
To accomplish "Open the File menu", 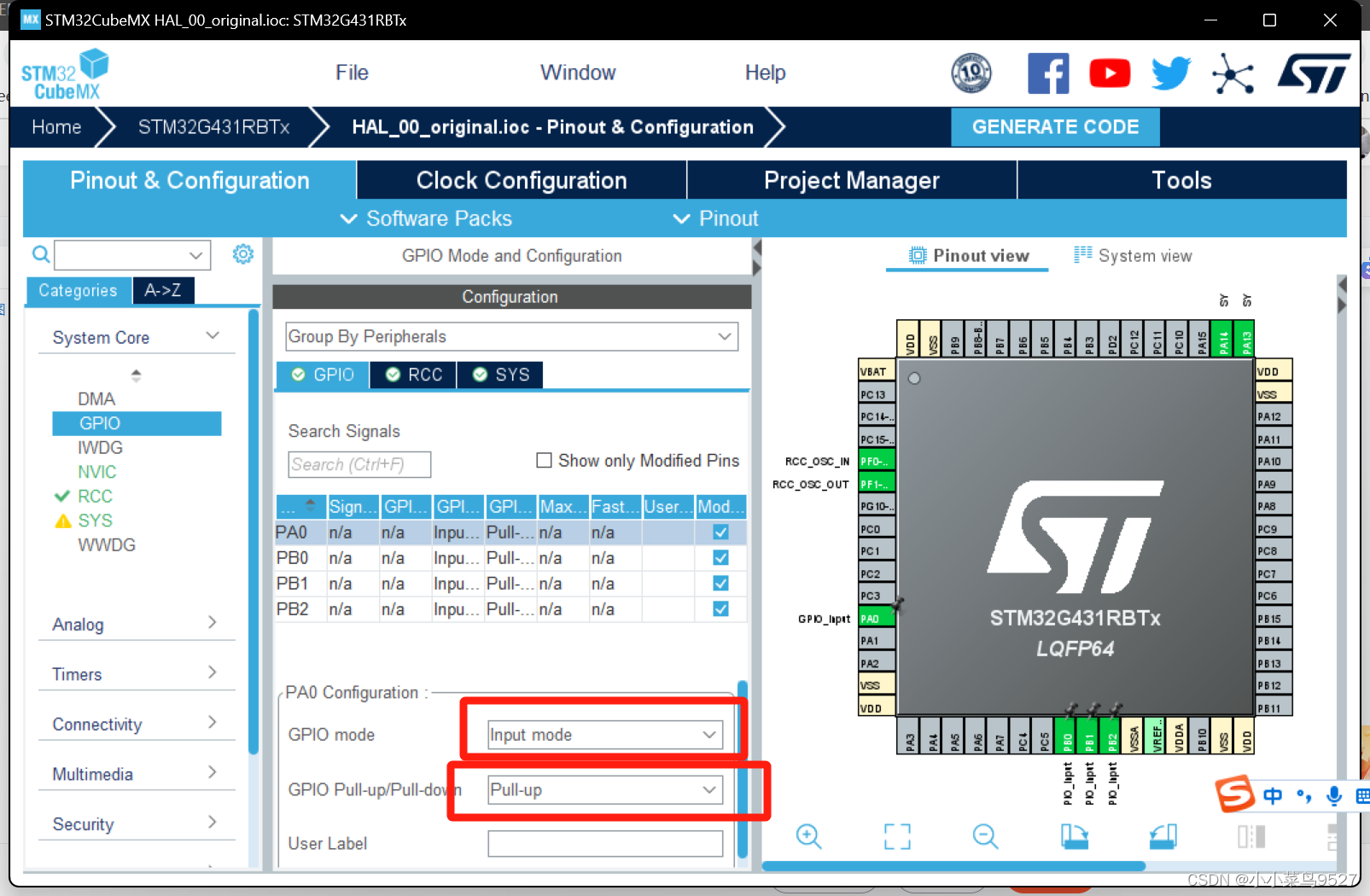I will coord(352,73).
